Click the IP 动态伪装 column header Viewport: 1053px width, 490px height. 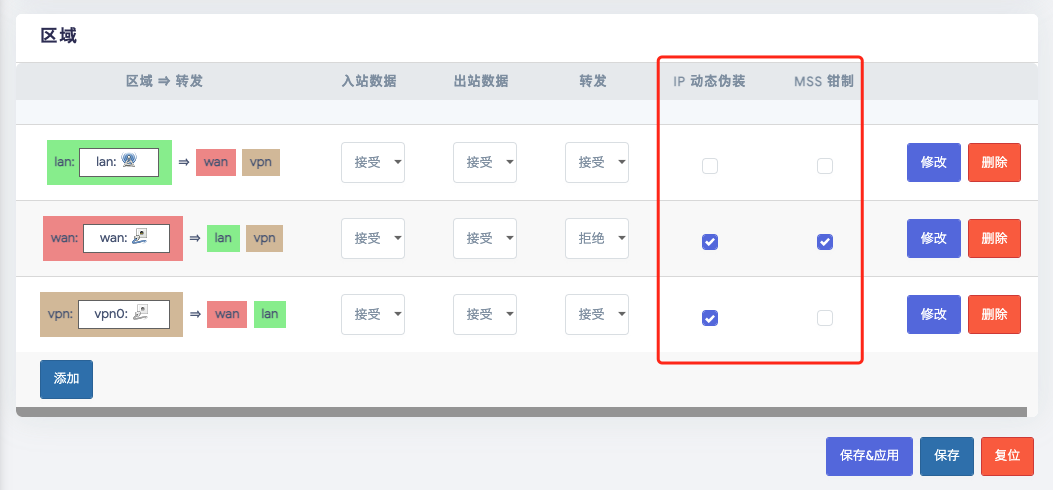[x=710, y=81]
